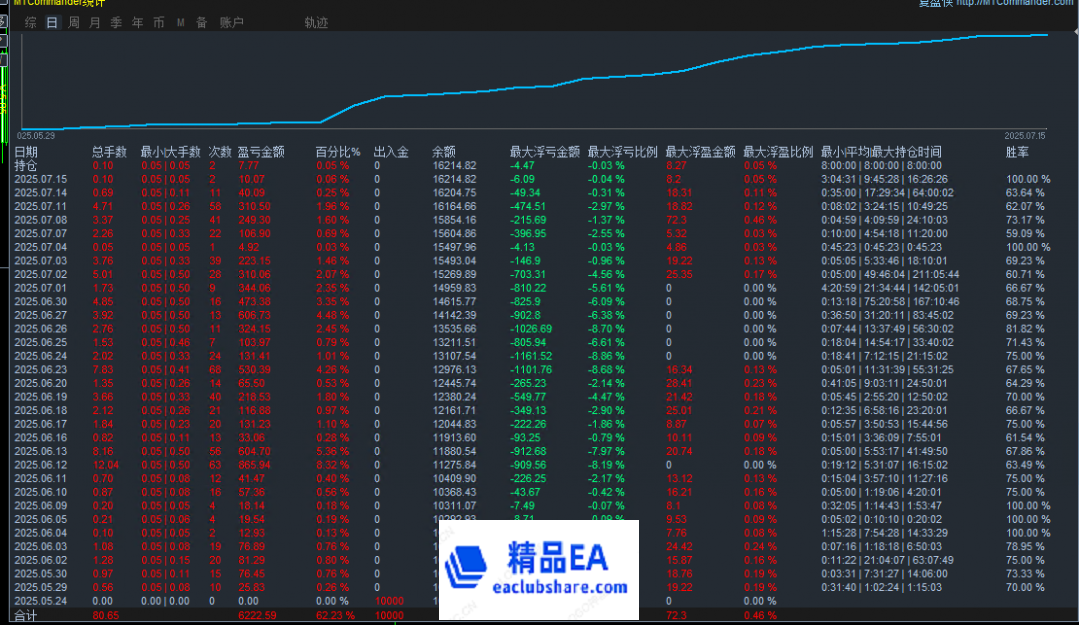Screen dimensions: 1079x625
Task: Click the 日期 column header
Action: [26, 152]
